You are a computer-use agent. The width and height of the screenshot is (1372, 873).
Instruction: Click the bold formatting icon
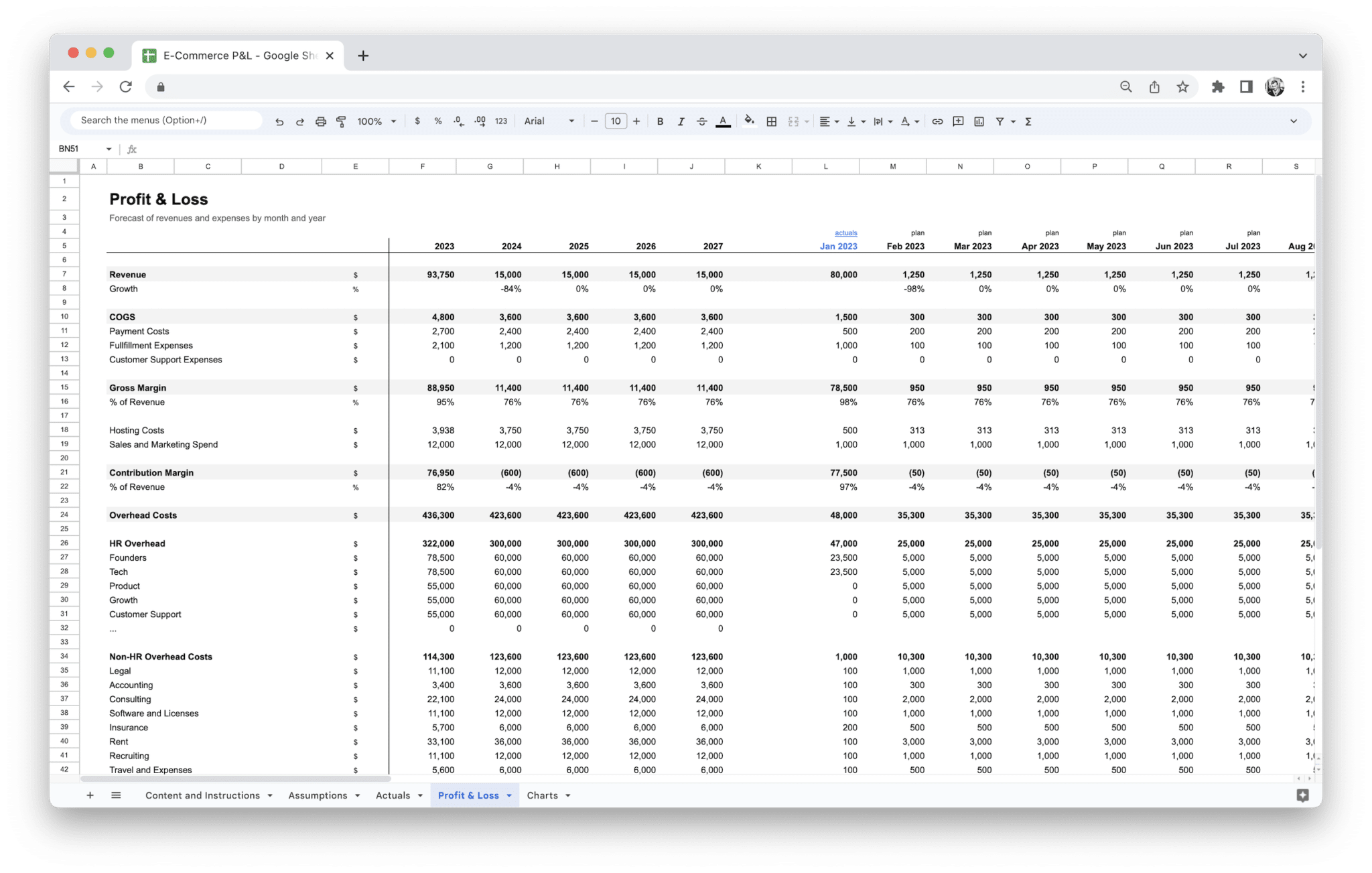pyautogui.click(x=660, y=120)
